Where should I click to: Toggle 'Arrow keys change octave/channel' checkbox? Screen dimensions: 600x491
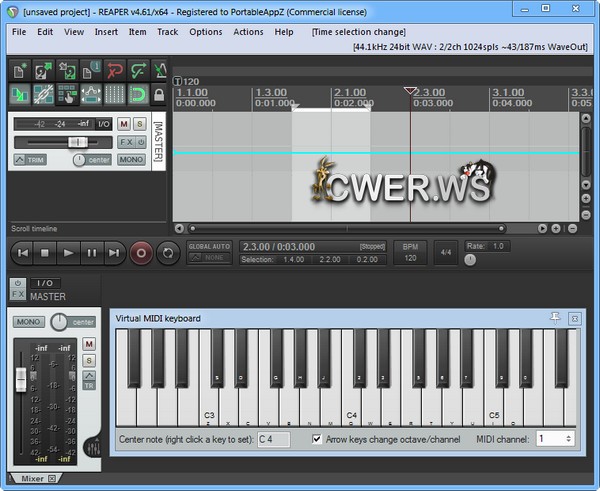pyautogui.click(x=317, y=438)
